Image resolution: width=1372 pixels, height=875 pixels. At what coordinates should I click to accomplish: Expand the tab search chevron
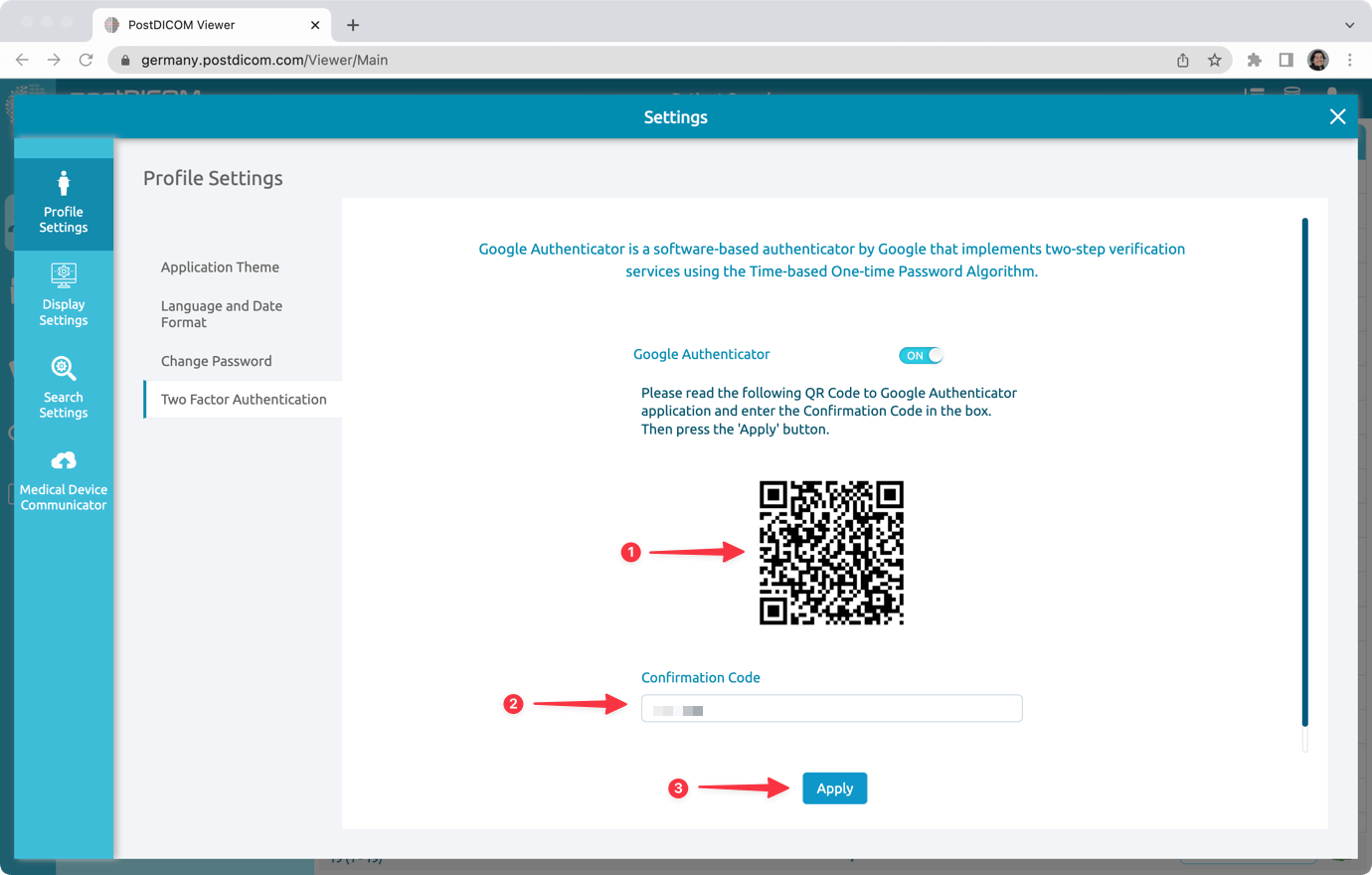tap(1348, 24)
